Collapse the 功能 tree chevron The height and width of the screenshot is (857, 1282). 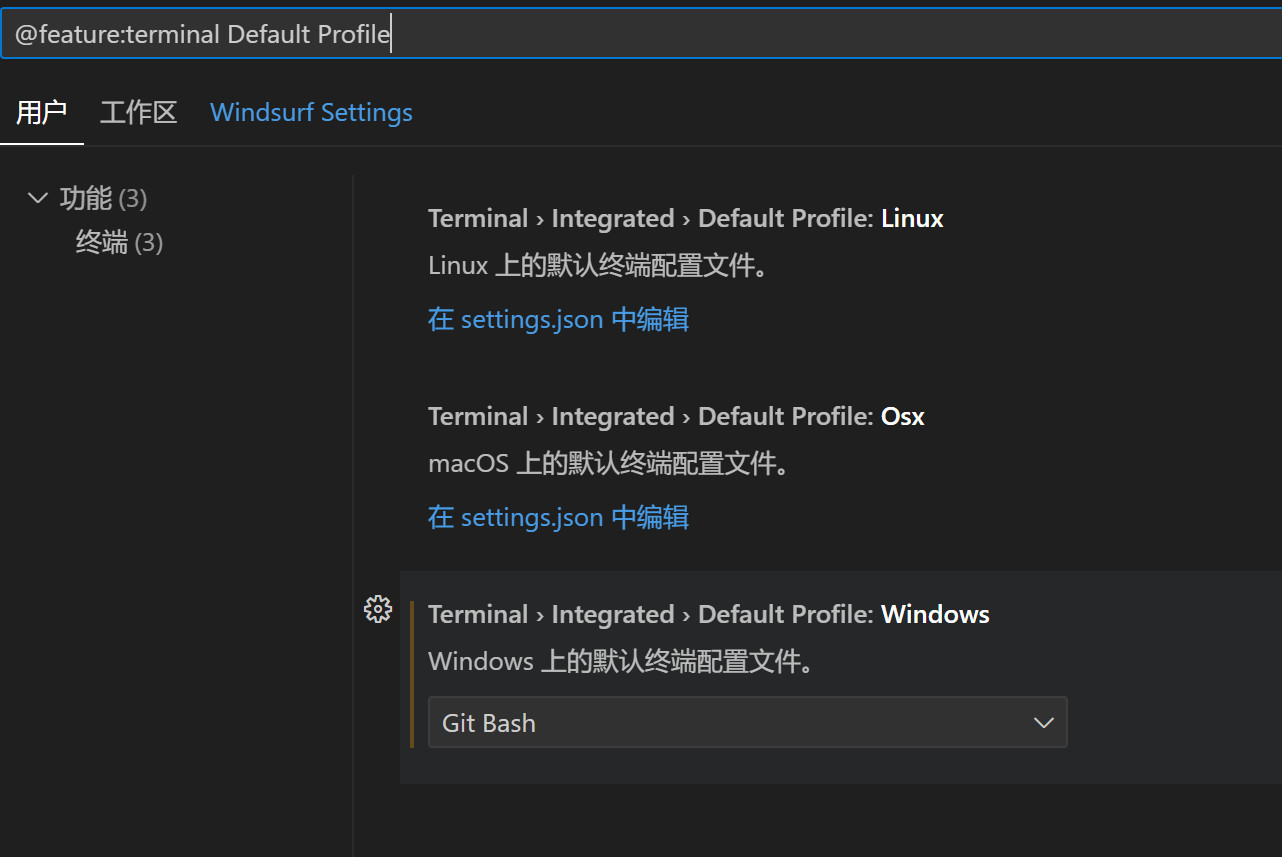38,198
